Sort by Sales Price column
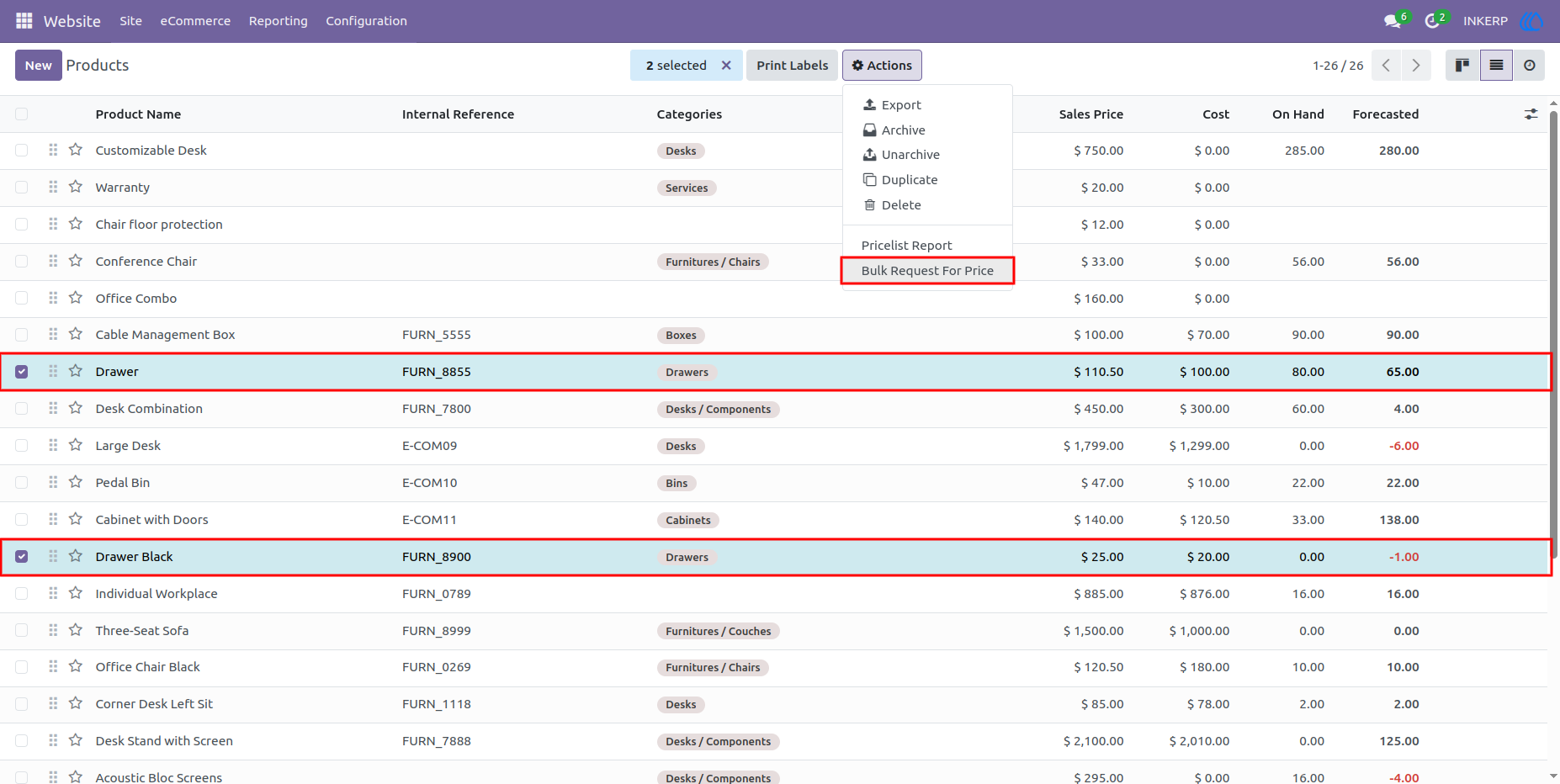1560x784 pixels. click(x=1090, y=114)
